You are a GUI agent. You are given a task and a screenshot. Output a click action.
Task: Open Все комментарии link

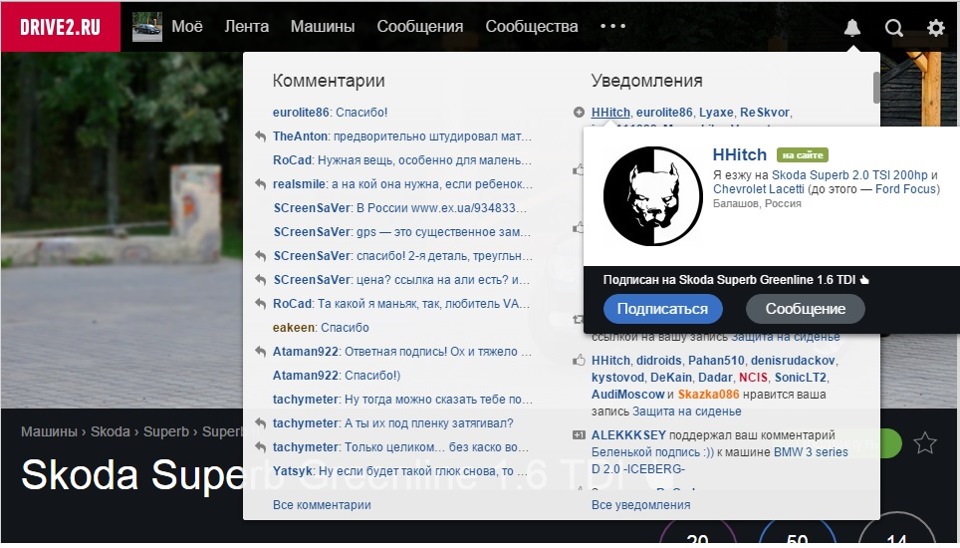322,505
